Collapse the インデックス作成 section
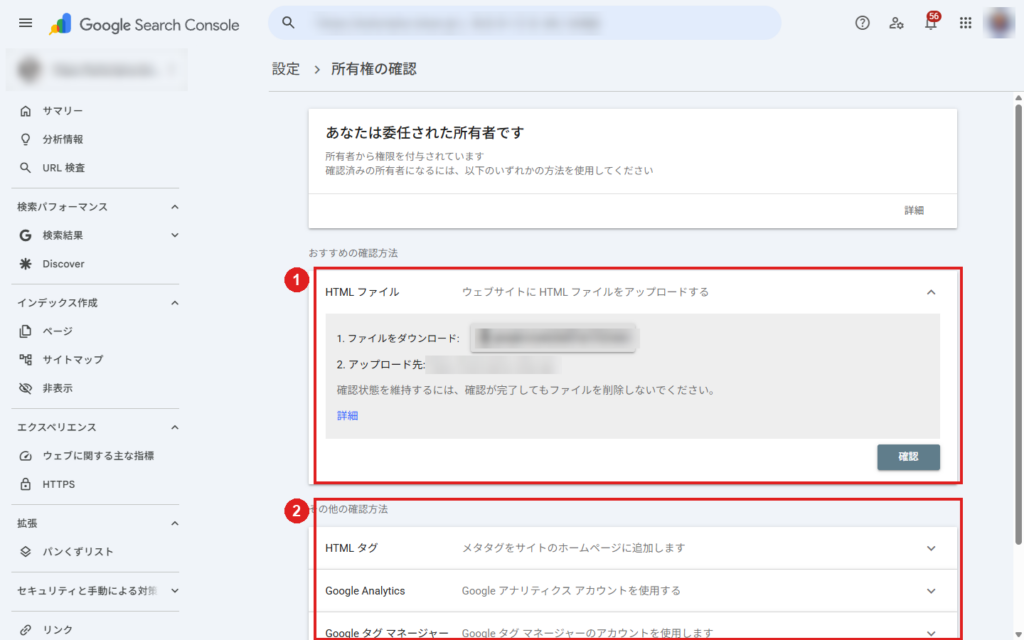The image size is (1024, 640). click(x=174, y=303)
